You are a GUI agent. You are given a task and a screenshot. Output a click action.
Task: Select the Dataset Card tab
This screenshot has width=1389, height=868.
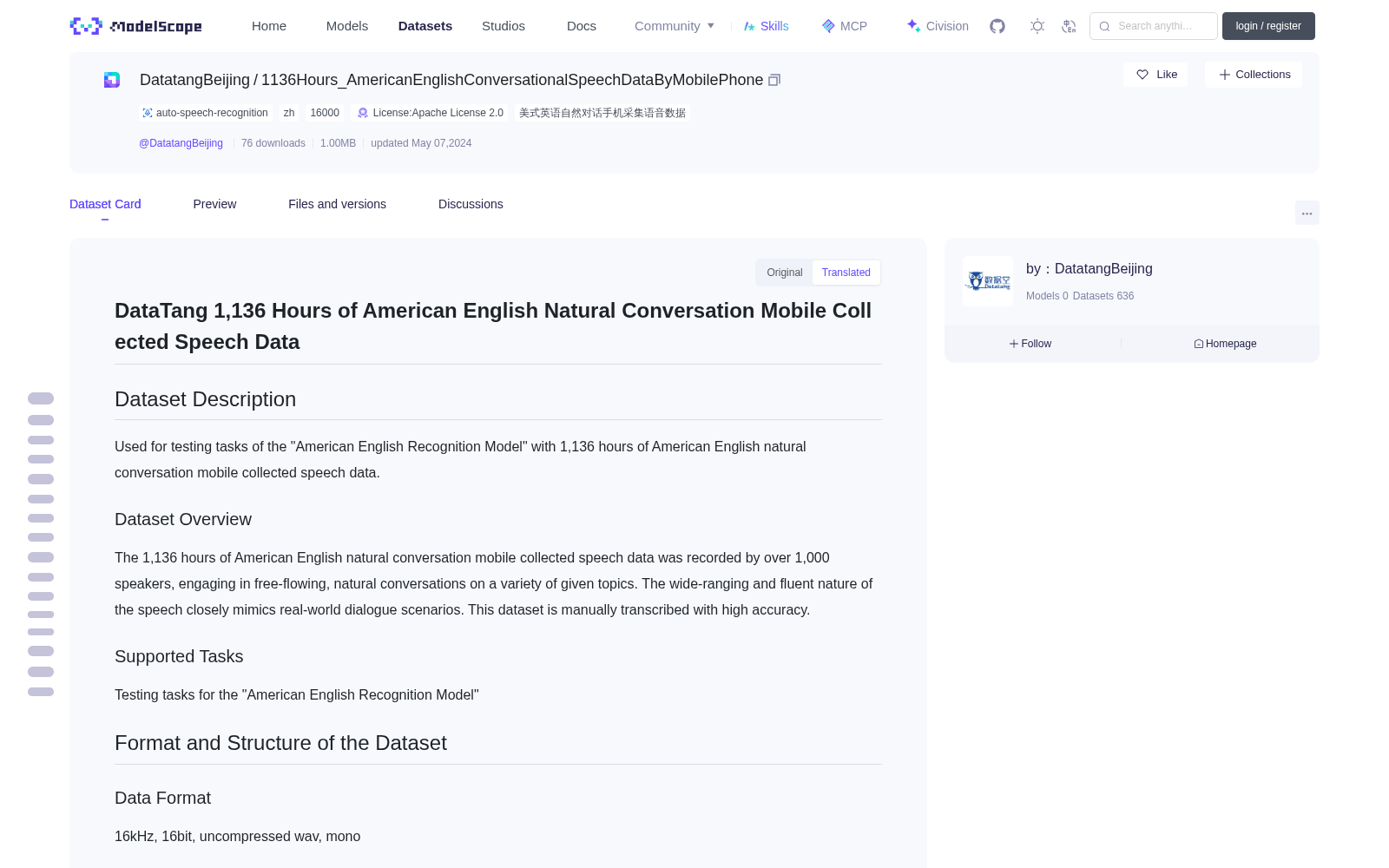pyautogui.click(x=105, y=204)
